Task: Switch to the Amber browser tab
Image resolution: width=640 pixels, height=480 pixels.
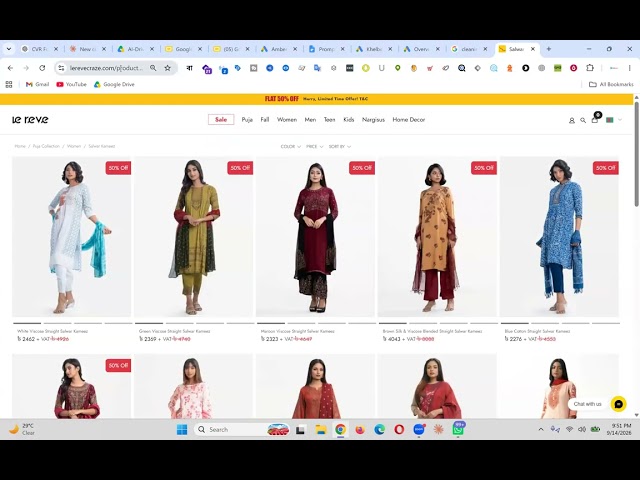Action: (280, 49)
